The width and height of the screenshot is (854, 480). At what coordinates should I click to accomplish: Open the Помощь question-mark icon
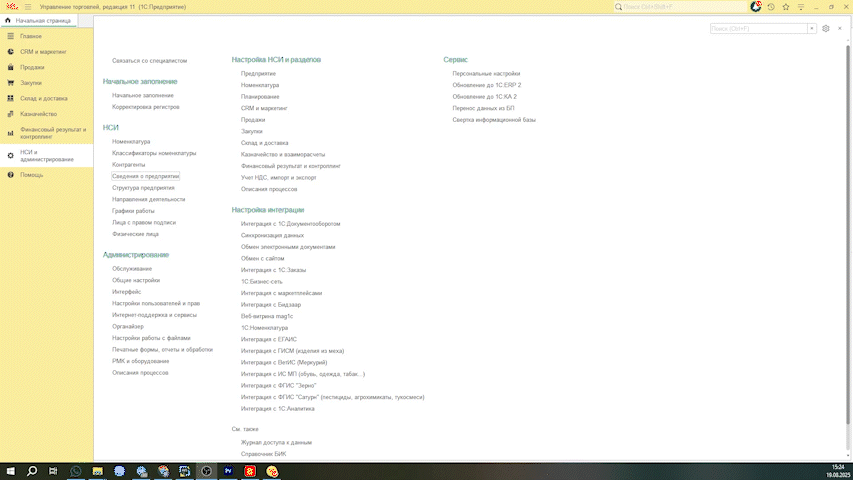click(10, 175)
